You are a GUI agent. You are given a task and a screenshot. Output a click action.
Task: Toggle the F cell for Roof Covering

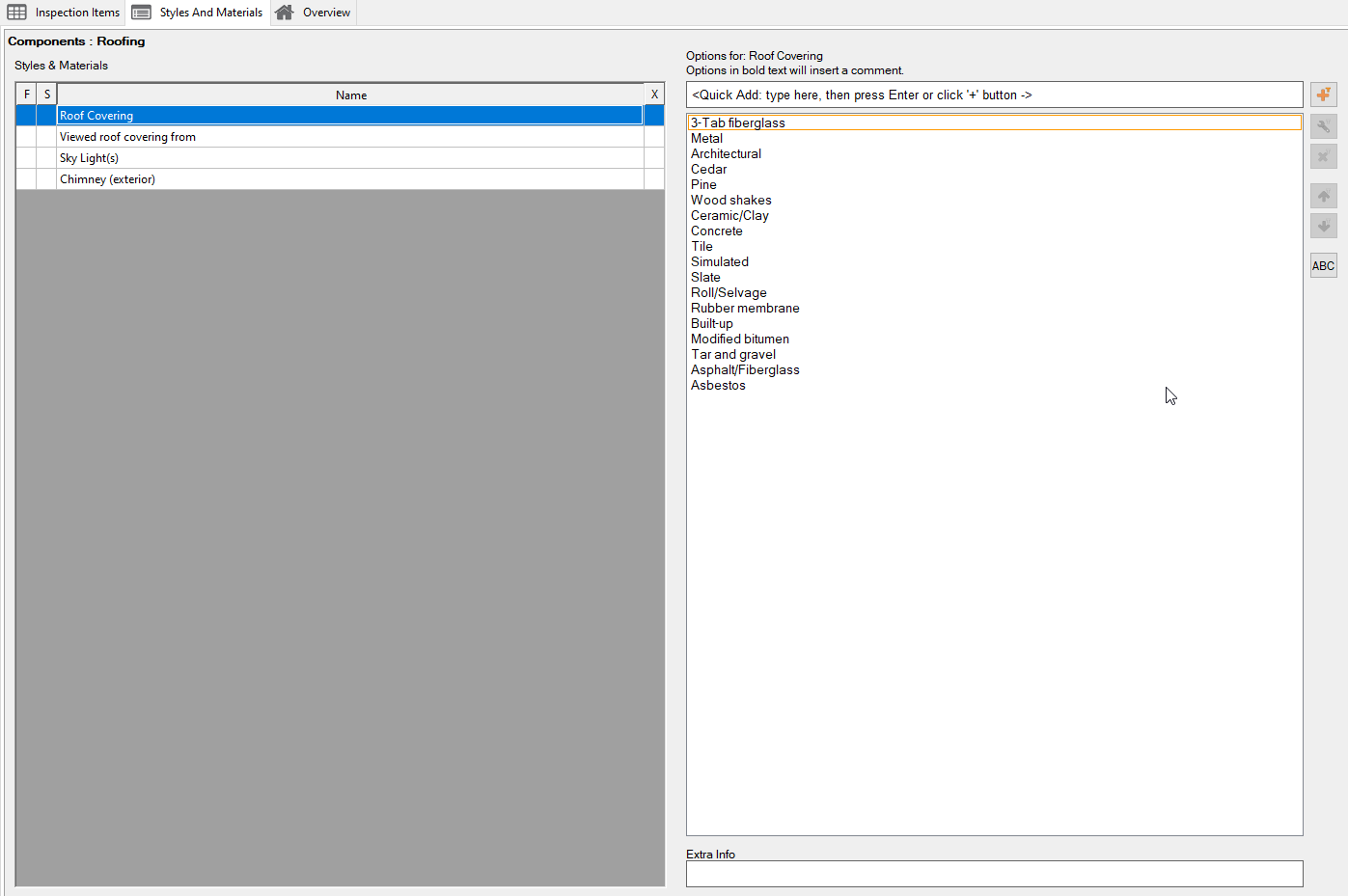point(26,116)
